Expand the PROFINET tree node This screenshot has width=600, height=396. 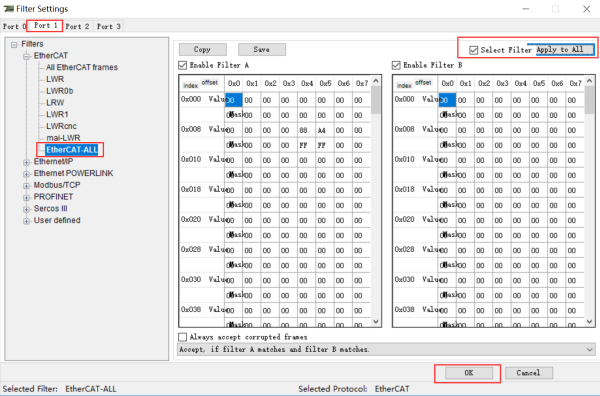click(x=26, y=198)
